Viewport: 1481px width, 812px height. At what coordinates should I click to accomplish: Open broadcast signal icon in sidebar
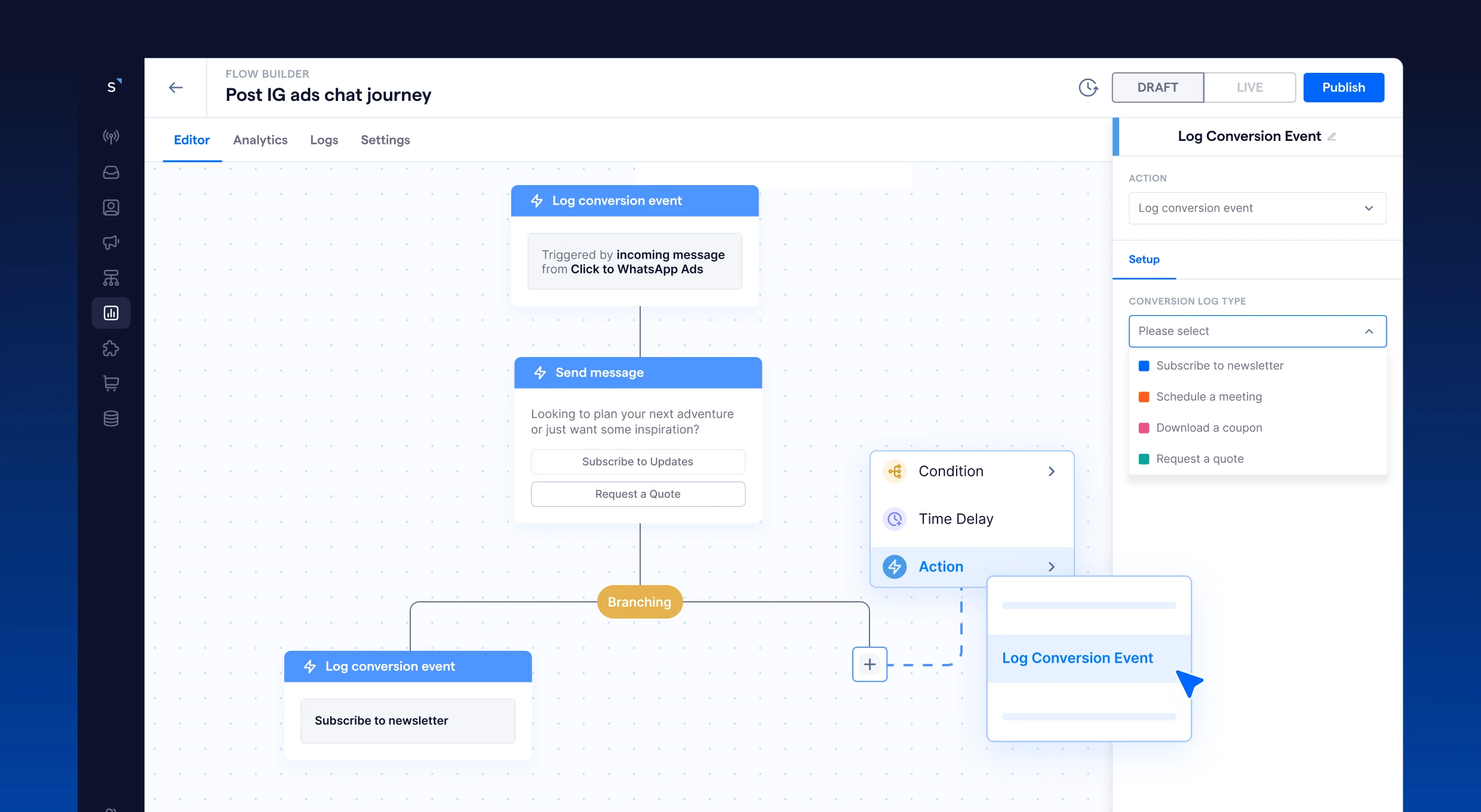point(111,137)
